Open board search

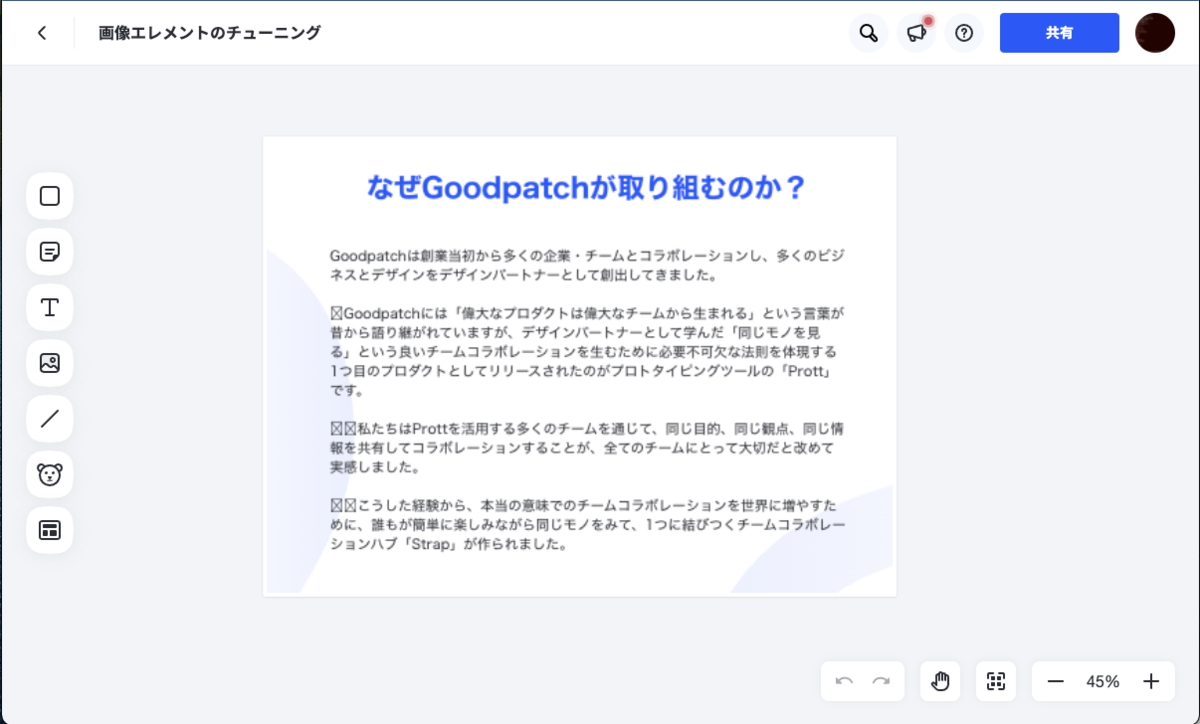[868, 33]
